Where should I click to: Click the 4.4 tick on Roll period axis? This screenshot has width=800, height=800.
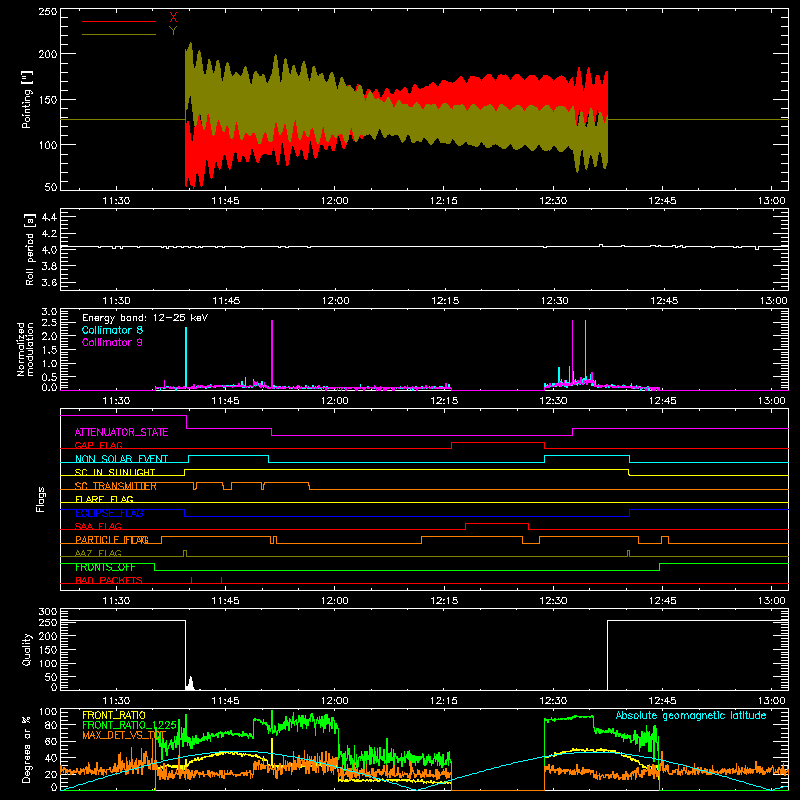click(49, 217)
